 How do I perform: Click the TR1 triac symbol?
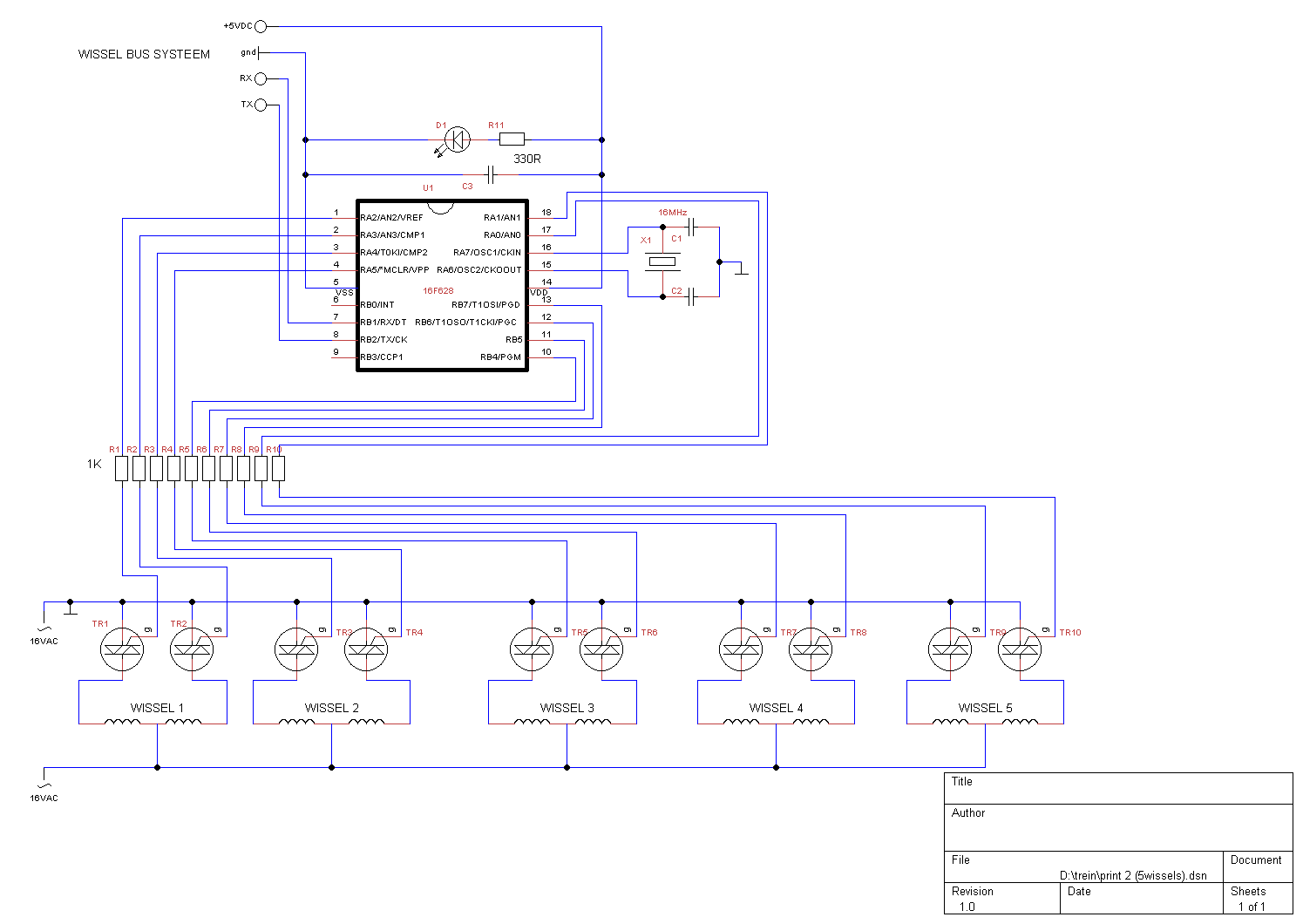tap(122, 649)
